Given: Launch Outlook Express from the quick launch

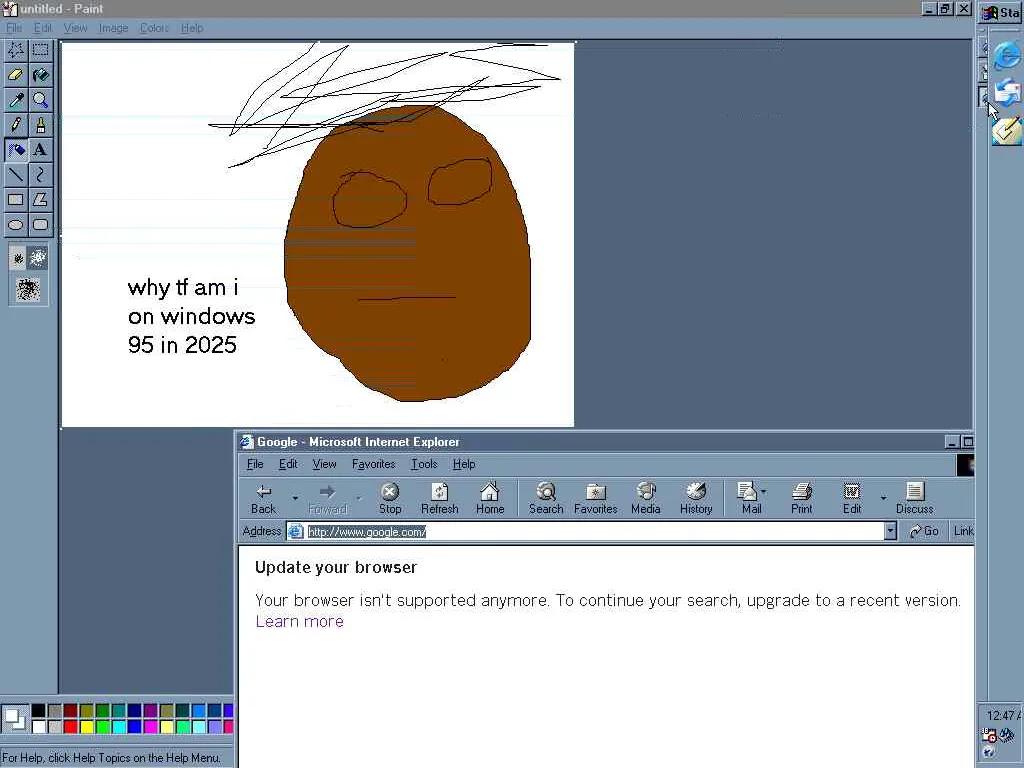Looking at the screenshot, I should (x=1006, y=93).
